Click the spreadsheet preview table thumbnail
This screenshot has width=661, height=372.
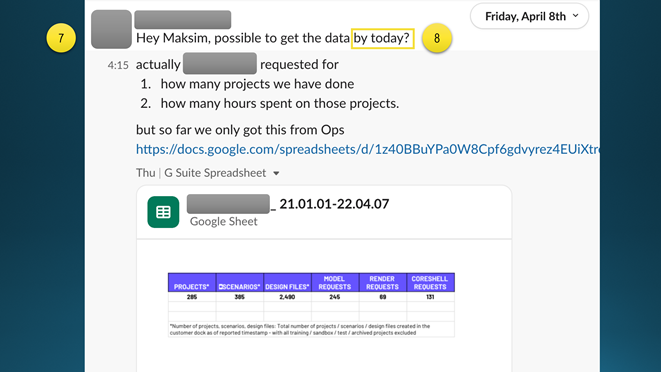click(311, 305)
